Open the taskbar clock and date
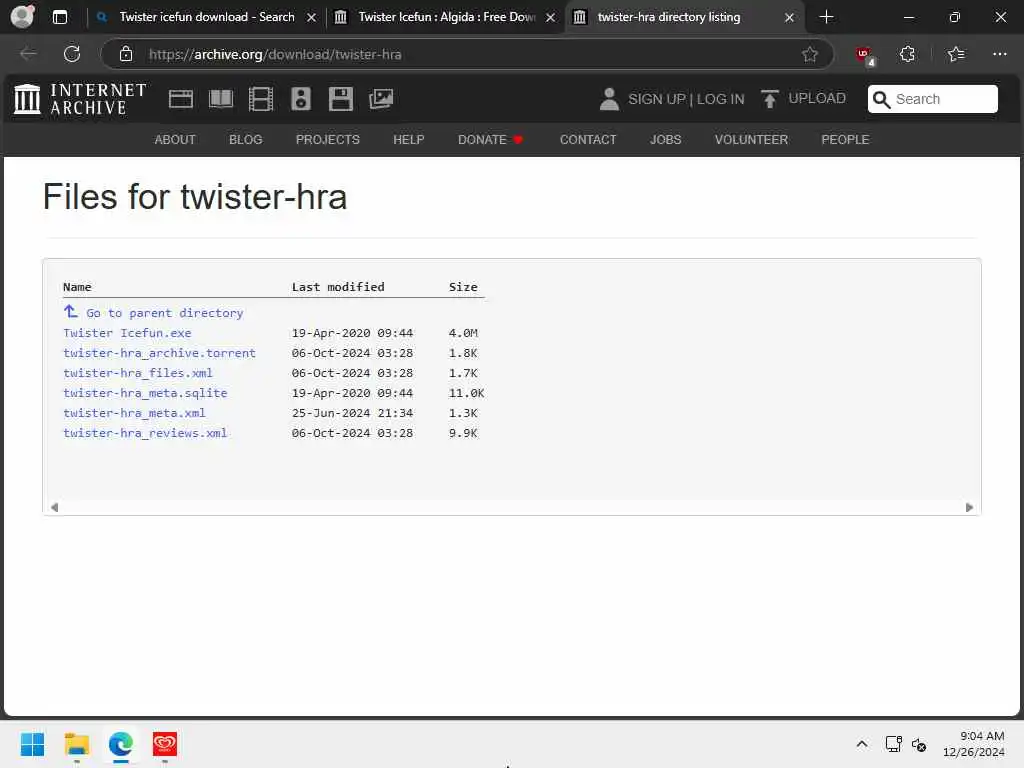 973,744
